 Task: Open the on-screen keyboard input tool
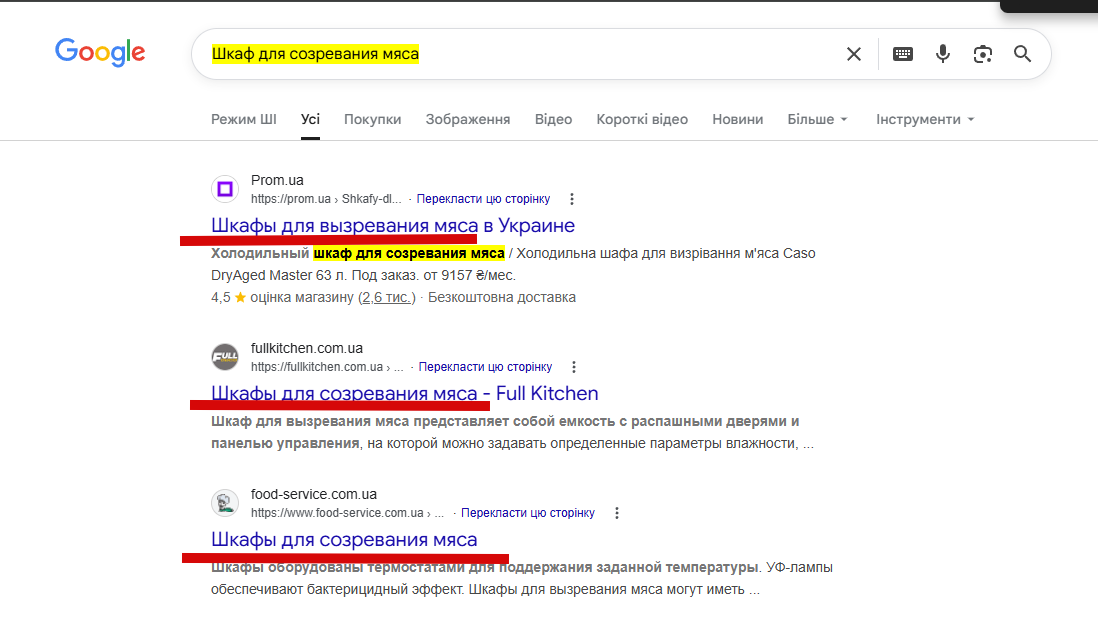click(x=903, y=54)
